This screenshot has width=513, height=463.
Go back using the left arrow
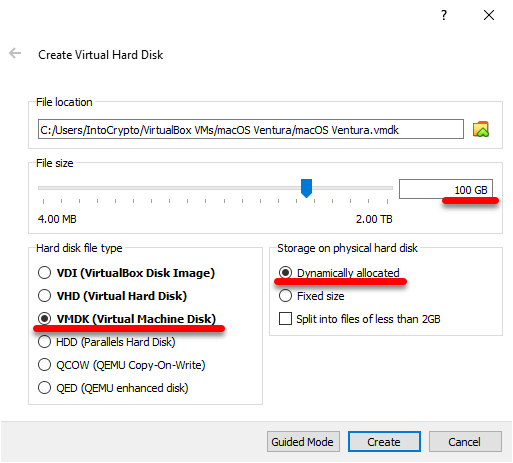[15, 53]
